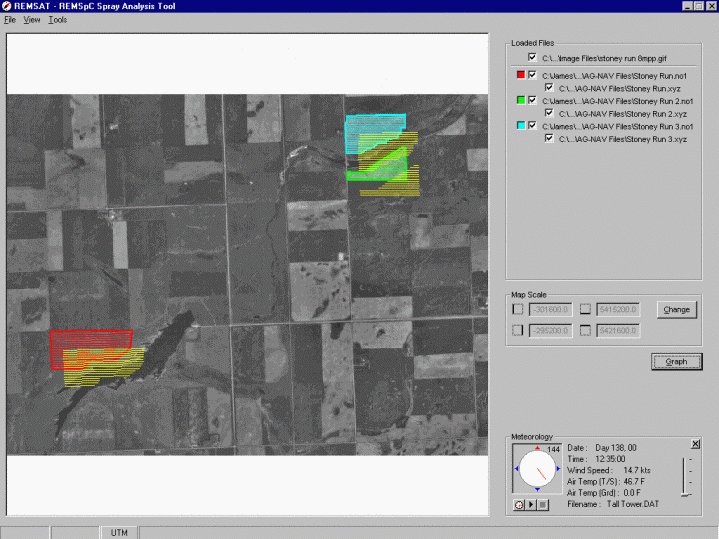Click the meteorology clock icon button
The image size is (719, 539).
(518, 505)
